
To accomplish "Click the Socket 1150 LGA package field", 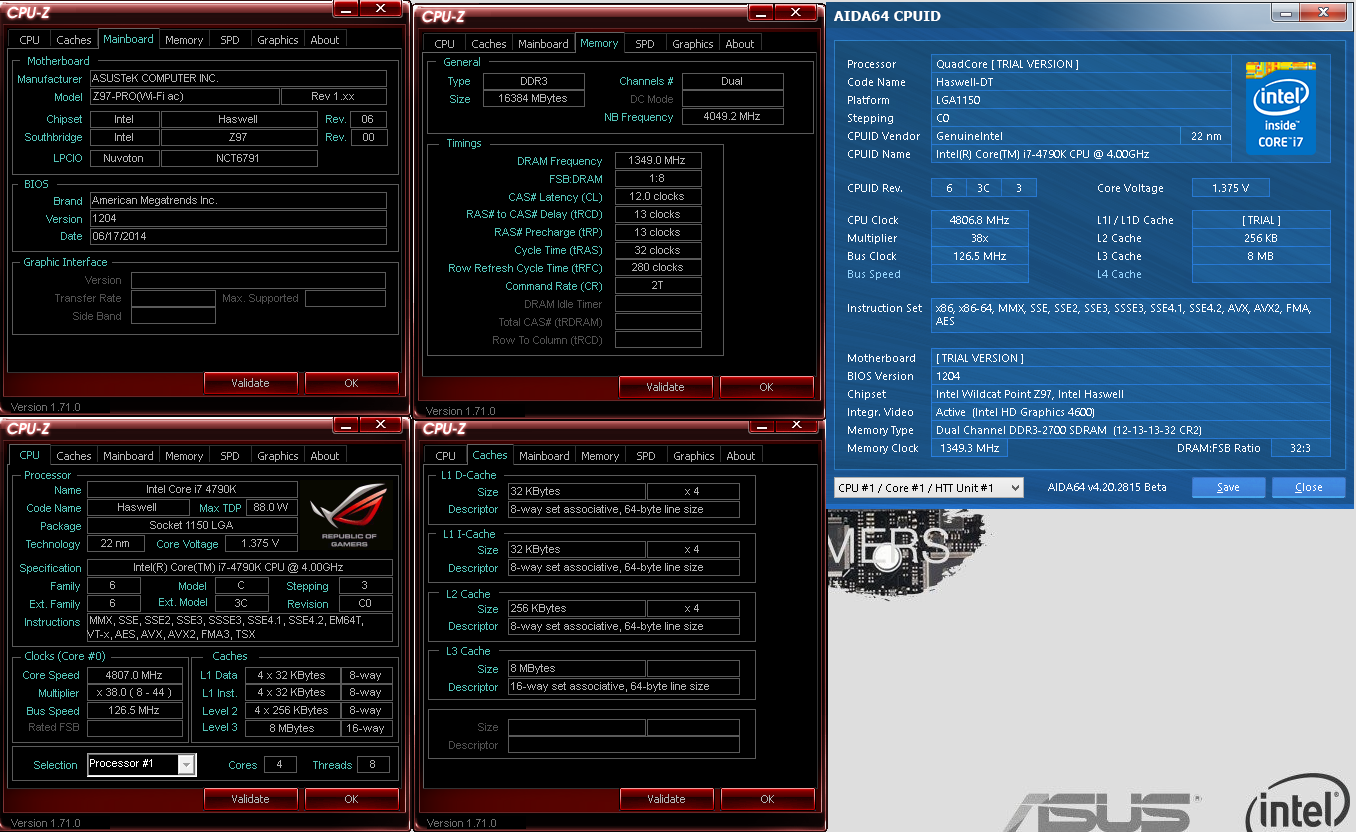I will pyautogui.click(x=192, y=526).
